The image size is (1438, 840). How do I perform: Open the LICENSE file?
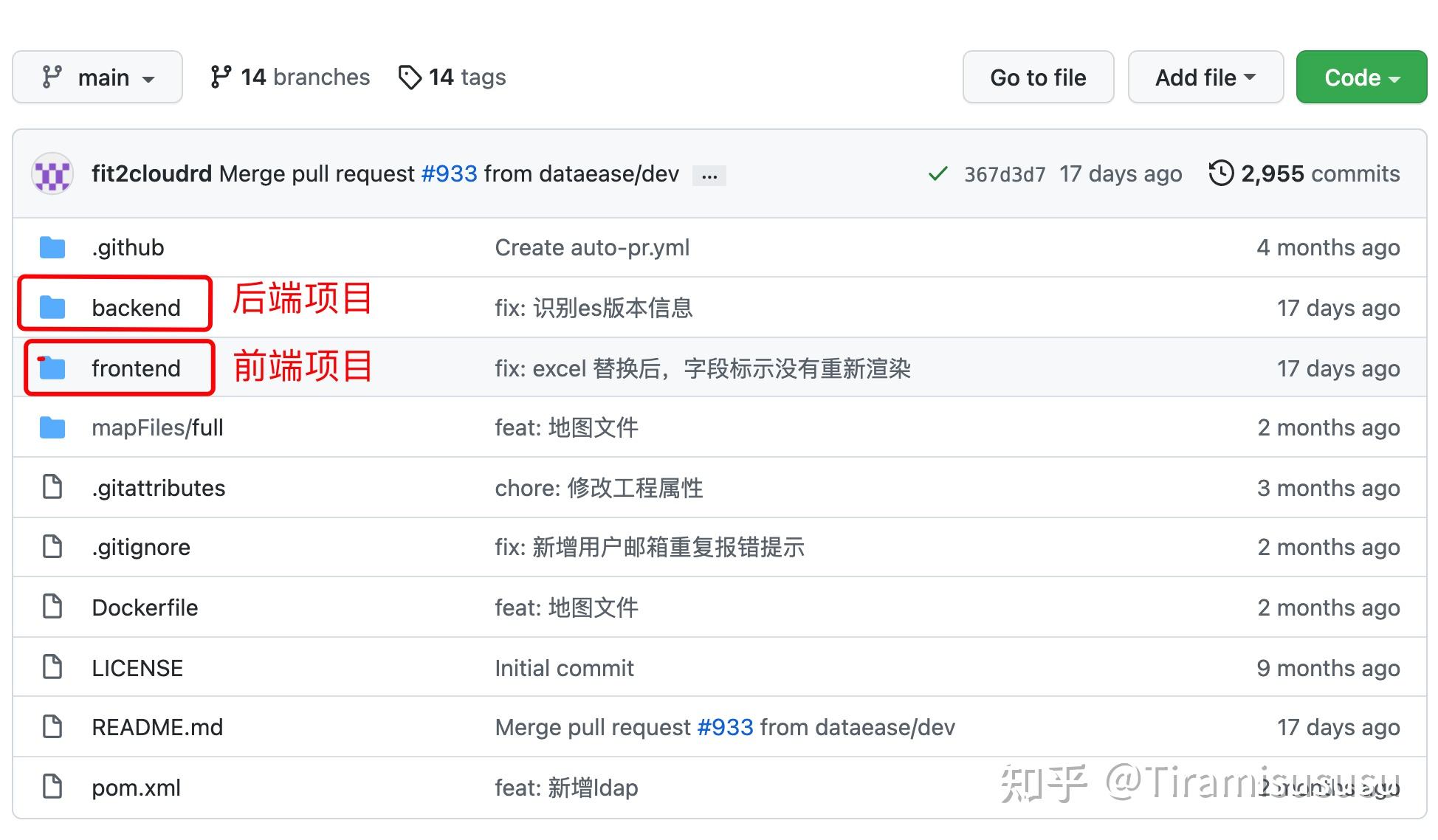tap(137, 667)
